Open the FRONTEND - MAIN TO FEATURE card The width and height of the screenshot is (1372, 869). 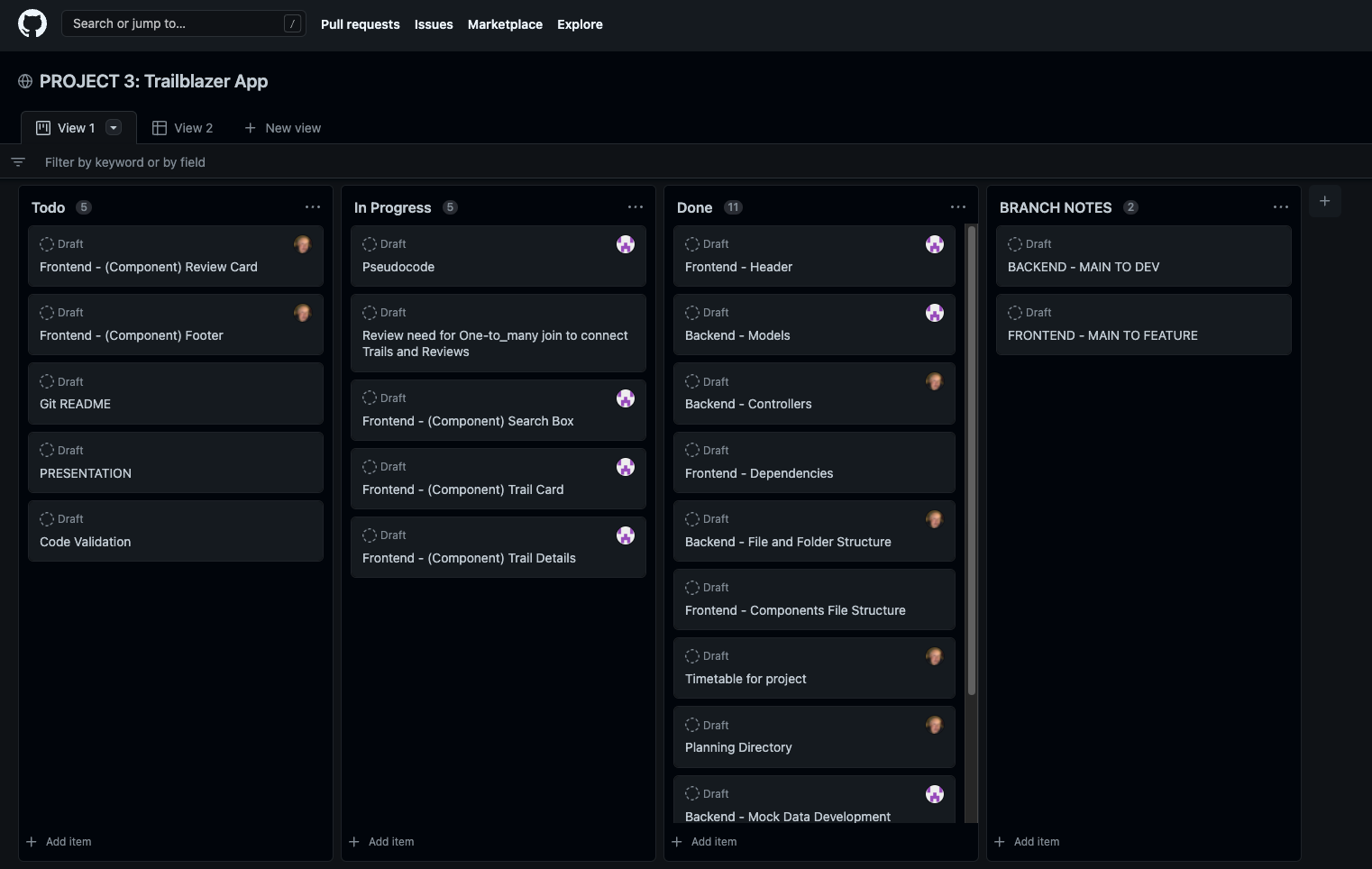tap(1144, 325)
